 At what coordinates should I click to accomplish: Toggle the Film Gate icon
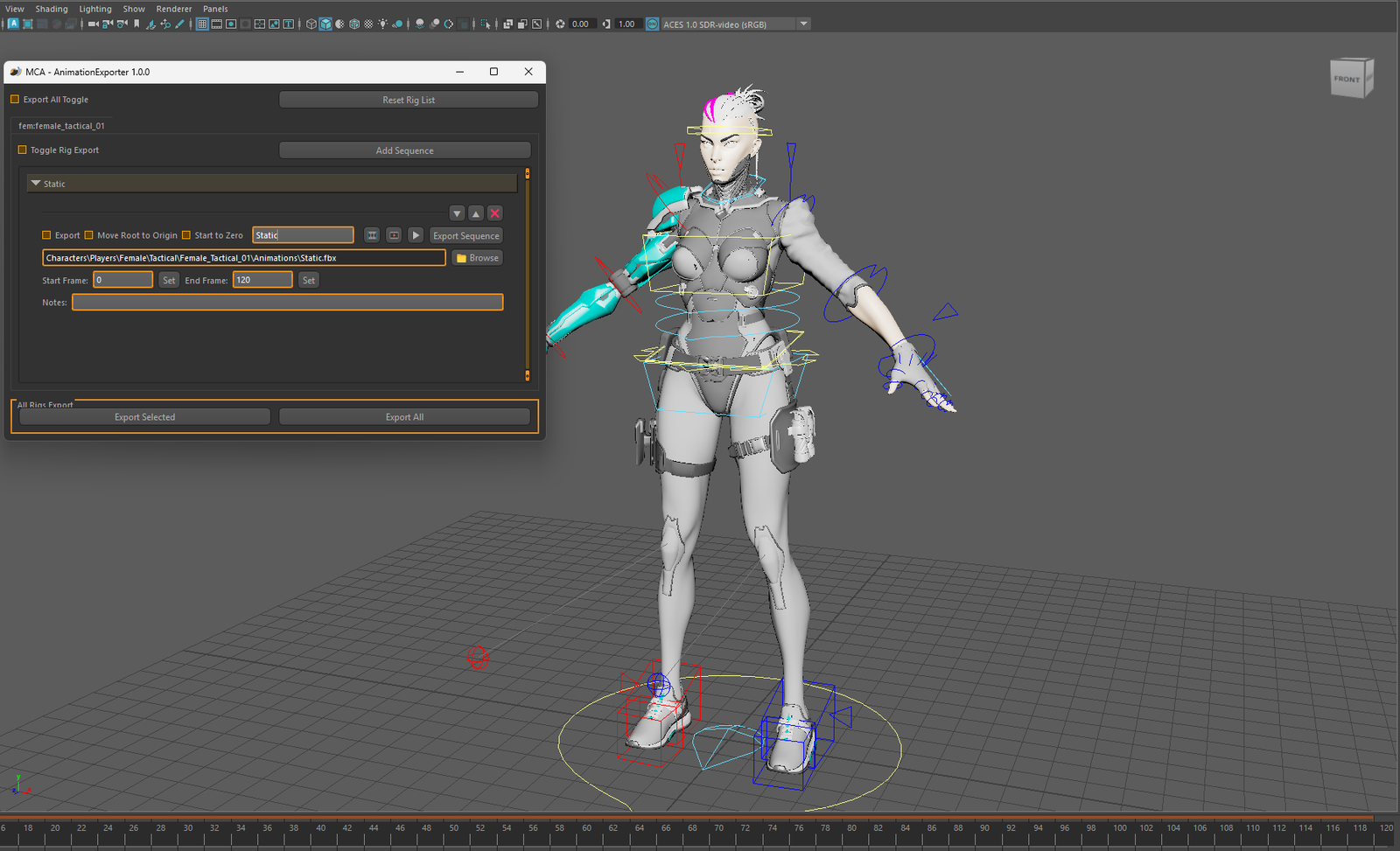click(216, 24)
